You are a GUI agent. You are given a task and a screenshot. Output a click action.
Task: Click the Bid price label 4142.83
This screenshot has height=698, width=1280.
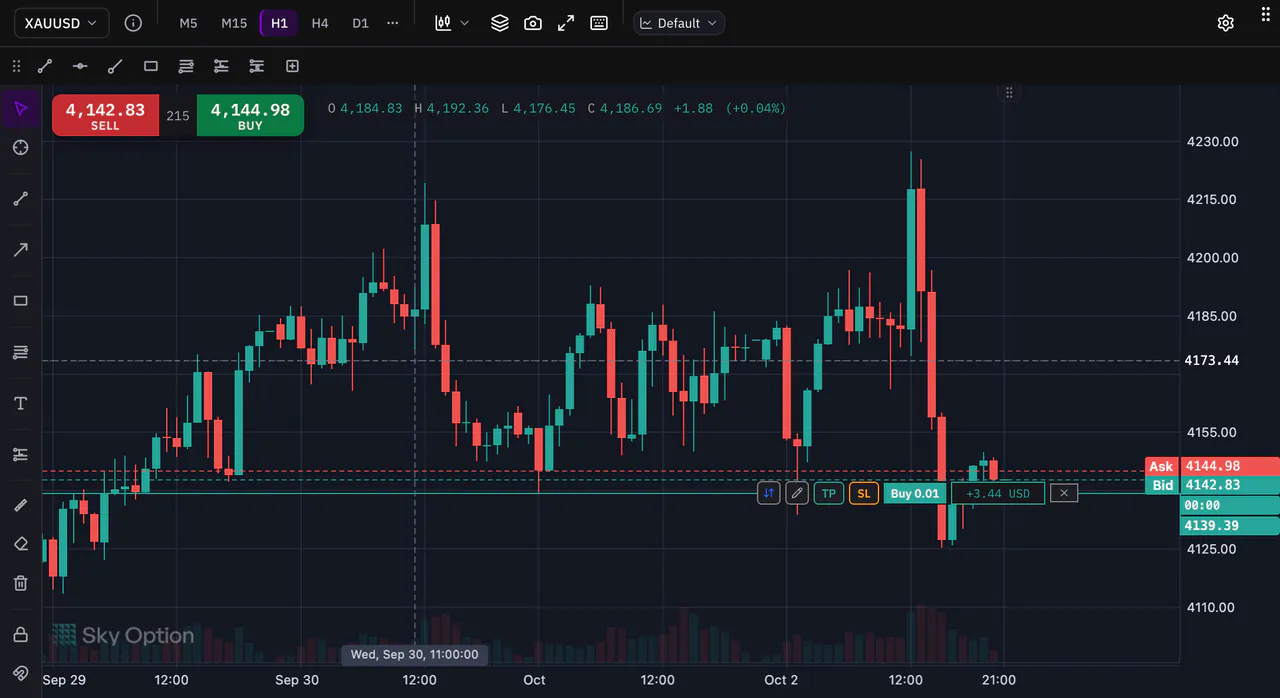(1211, 485)
